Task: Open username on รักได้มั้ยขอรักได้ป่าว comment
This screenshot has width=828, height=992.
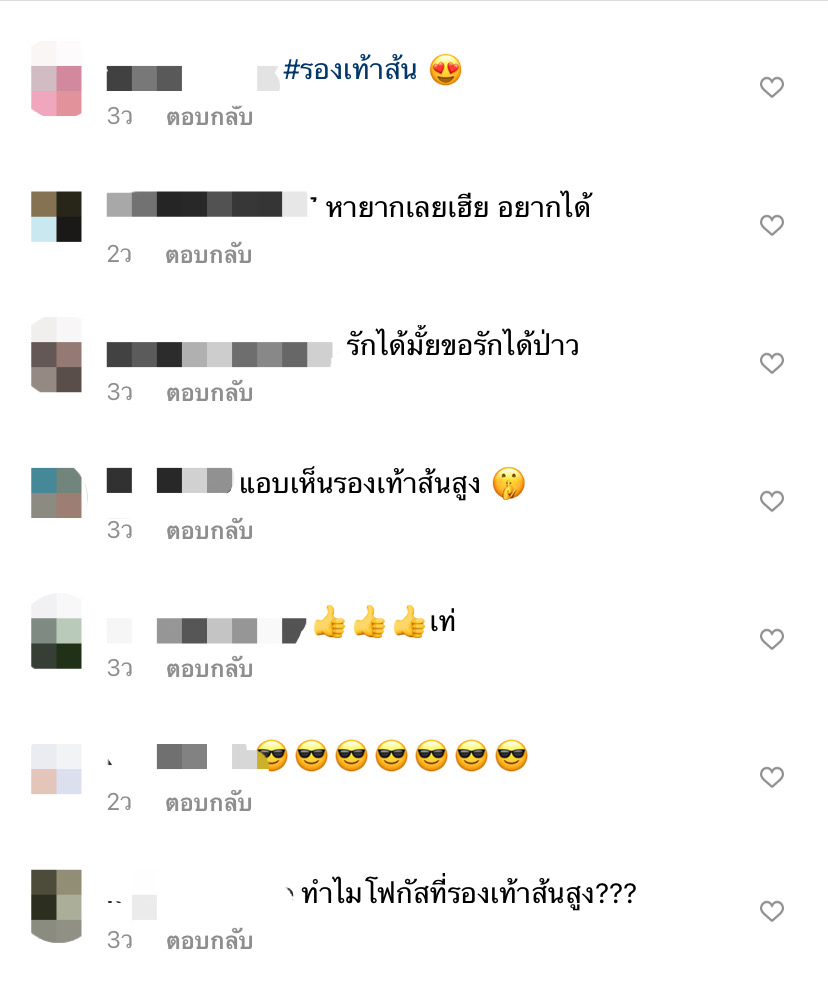Action: [x=219, y=354]
